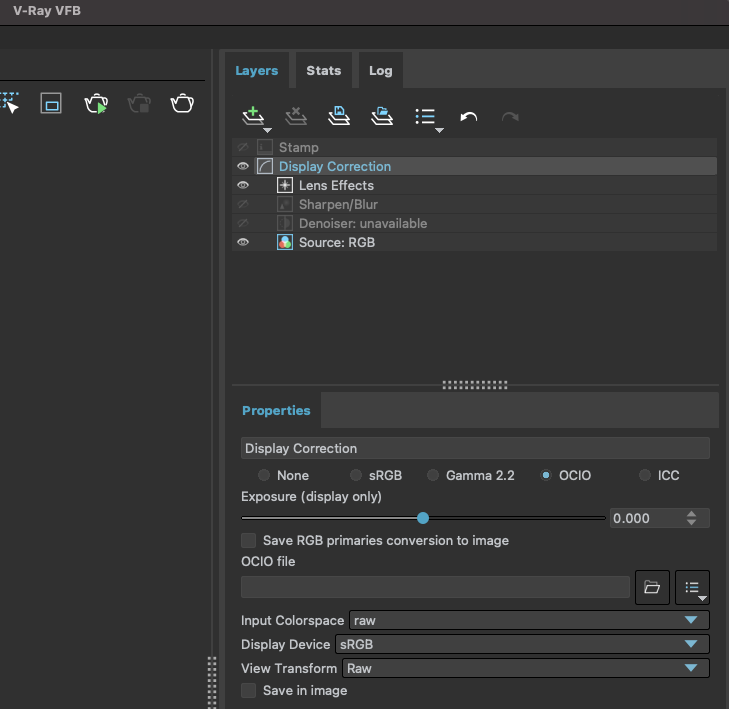The image size is (729, 709).
Task: Switch to the Layers tab
Action: [x=257, y=71]
